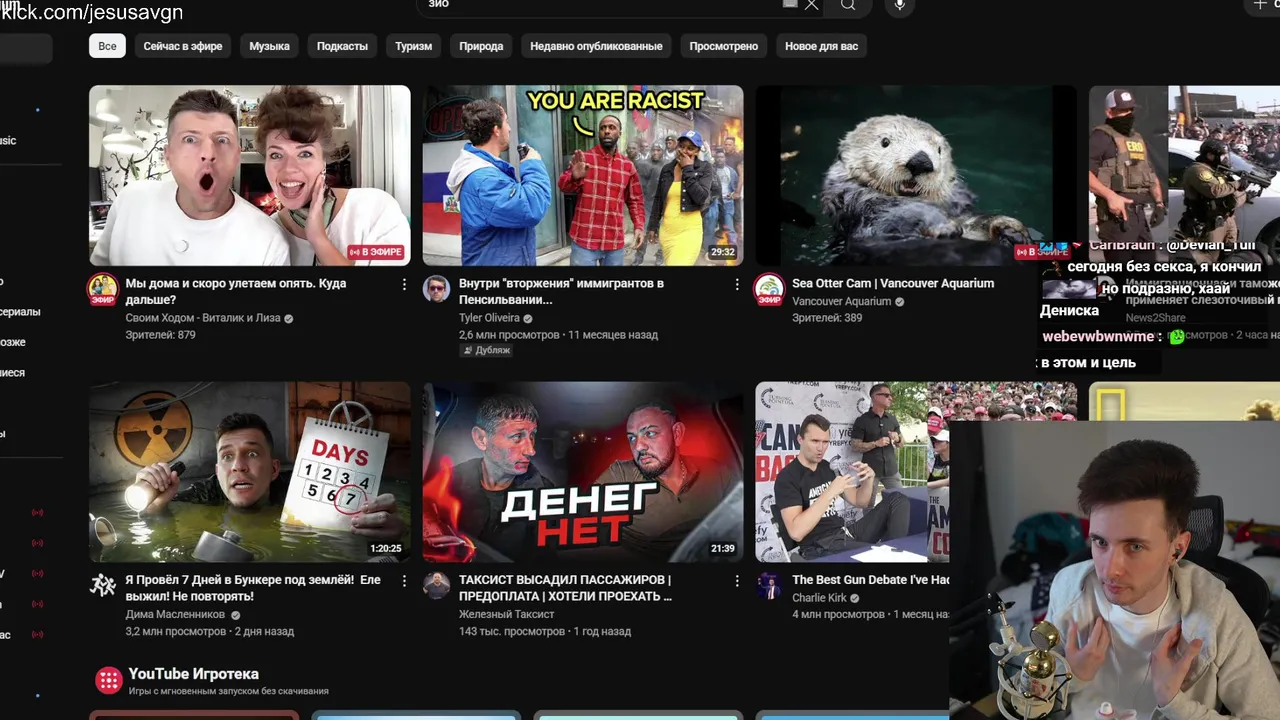Select the 'Природа' filter chip
Image resolution: width=1280 pixels, height=720 pixels.
[481, 46]
